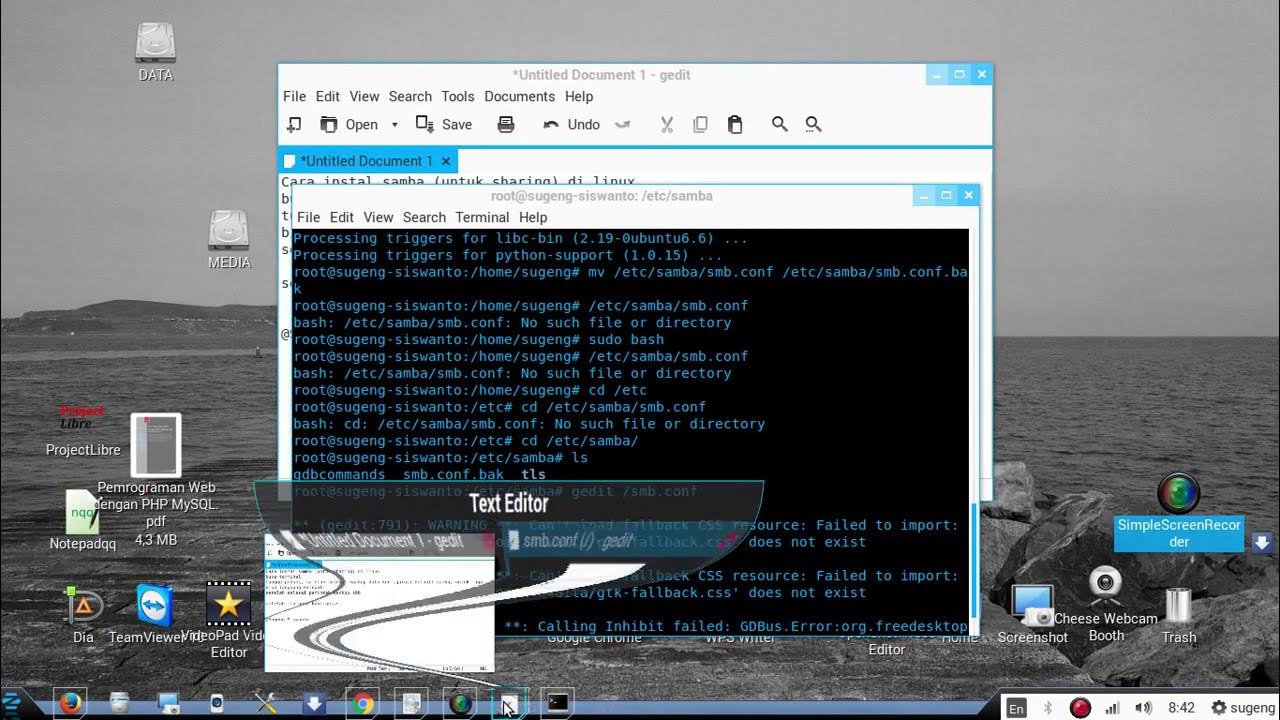Copy selection with gedit copy icon
Screen dimensions: 1280x720
pyautogui.click(x=700, y=124)
